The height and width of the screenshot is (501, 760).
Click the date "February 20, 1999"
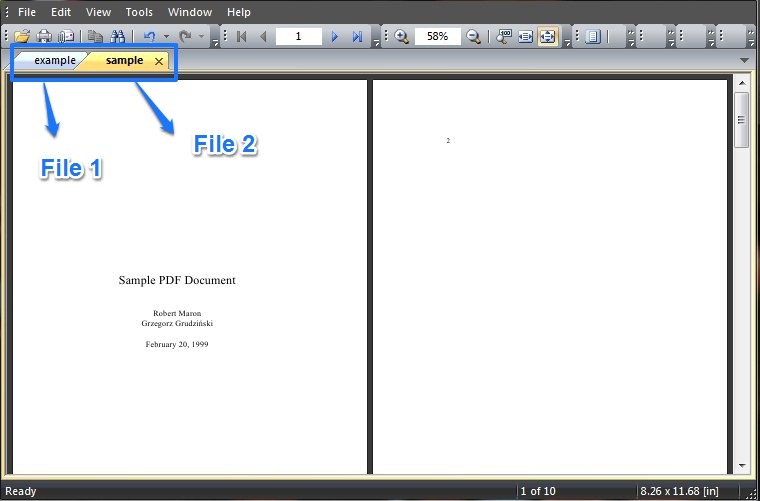tap(177, 344)
